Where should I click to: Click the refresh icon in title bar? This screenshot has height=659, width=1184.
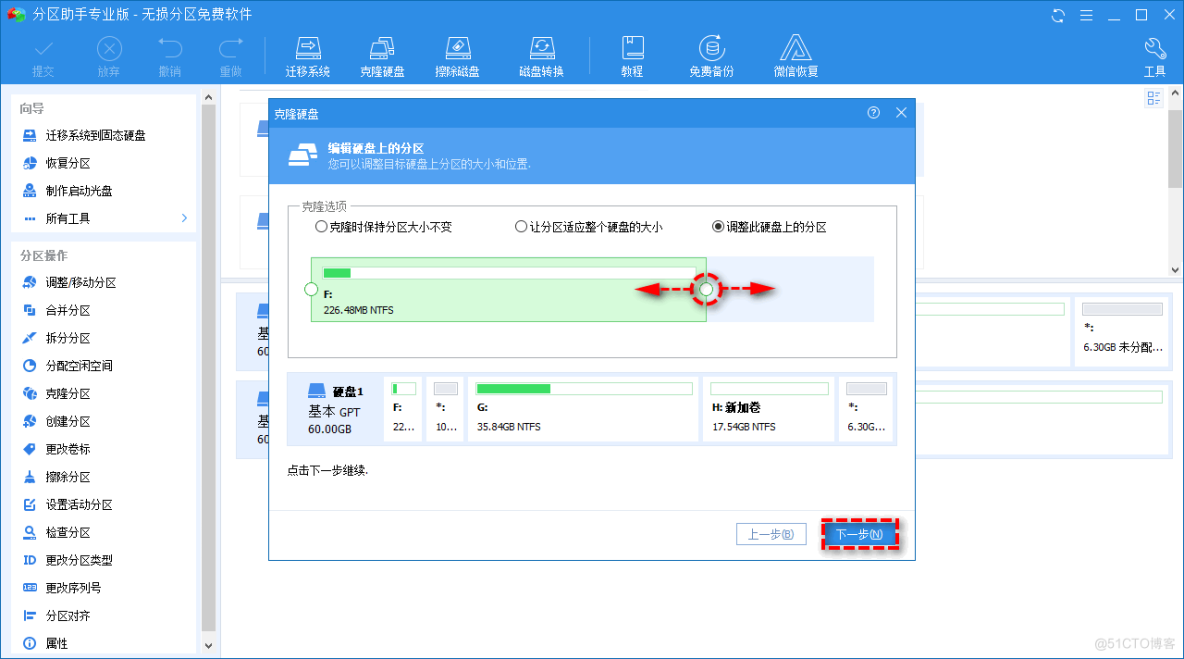click(1058, 15)
